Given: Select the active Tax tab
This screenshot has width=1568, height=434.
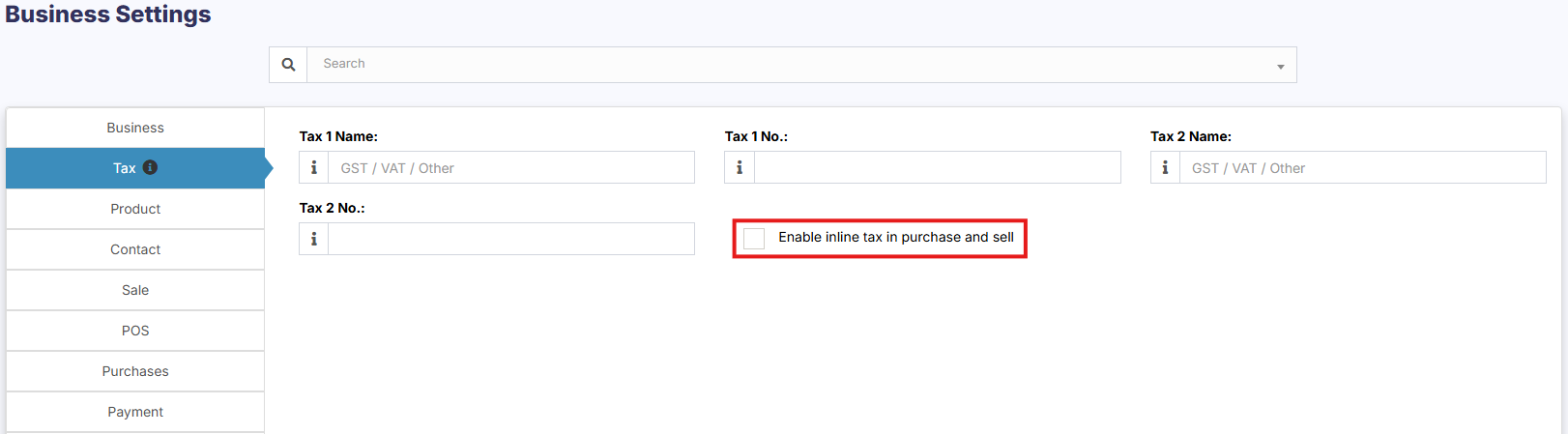Looking at the screenshot, I should 124,168.
